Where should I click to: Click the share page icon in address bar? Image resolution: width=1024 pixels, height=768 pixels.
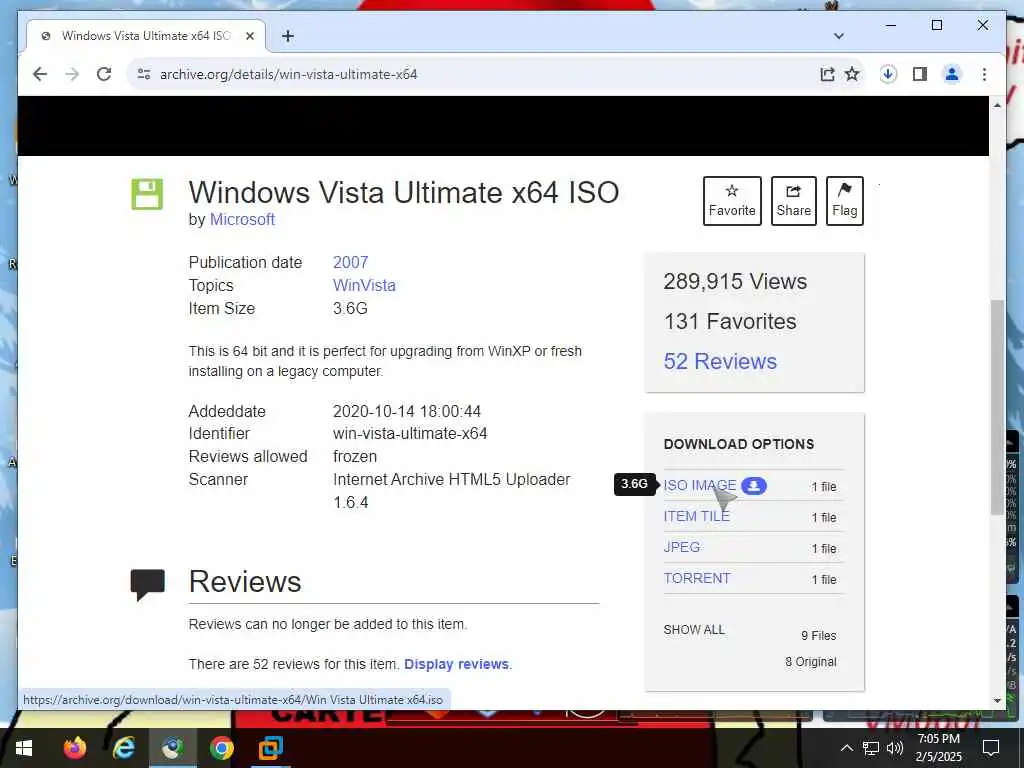pyautogui.click(x=827, y=74)
